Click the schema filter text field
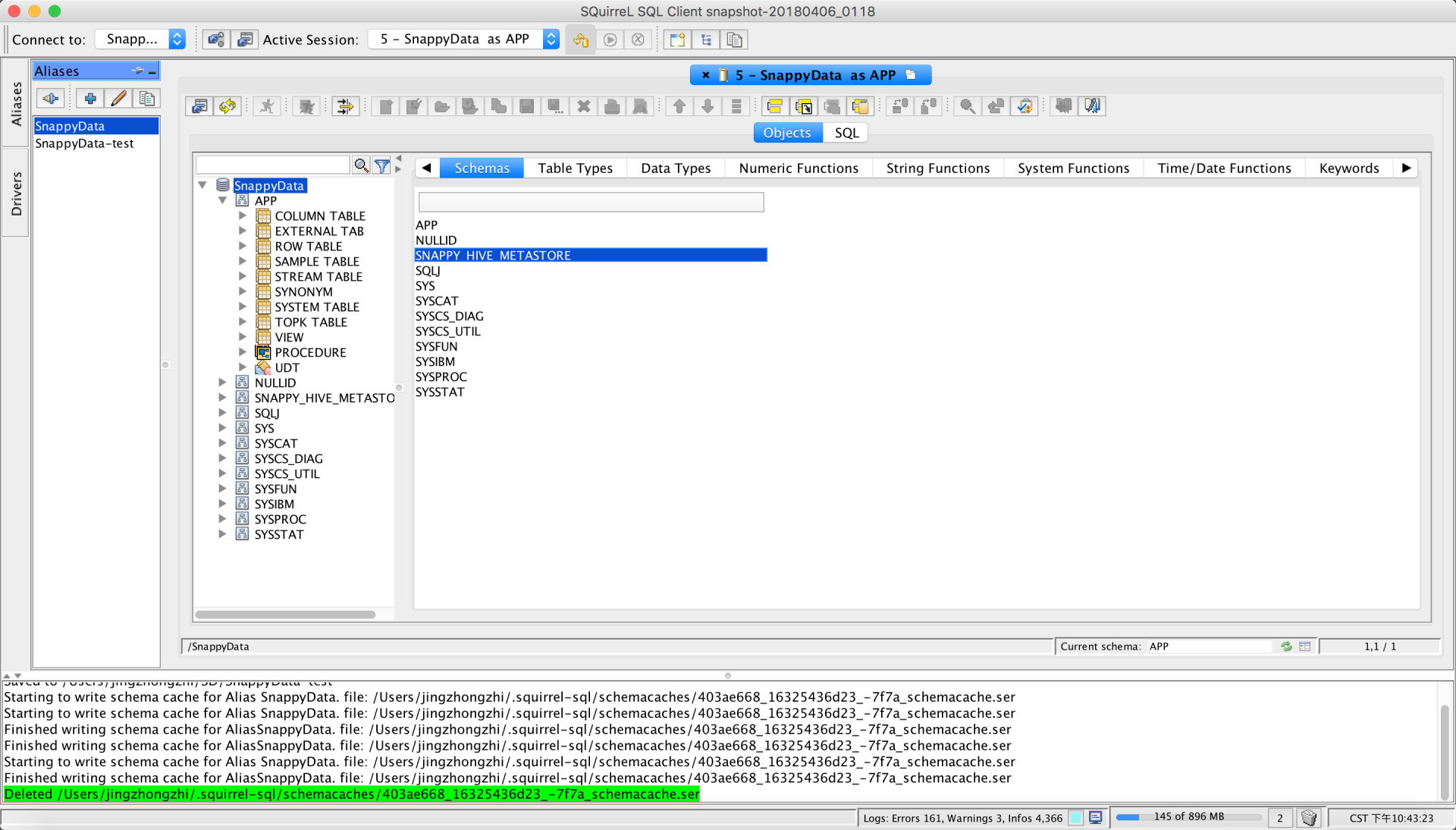The height and width of the screenshot is (830, 1456). coord(591,202)
